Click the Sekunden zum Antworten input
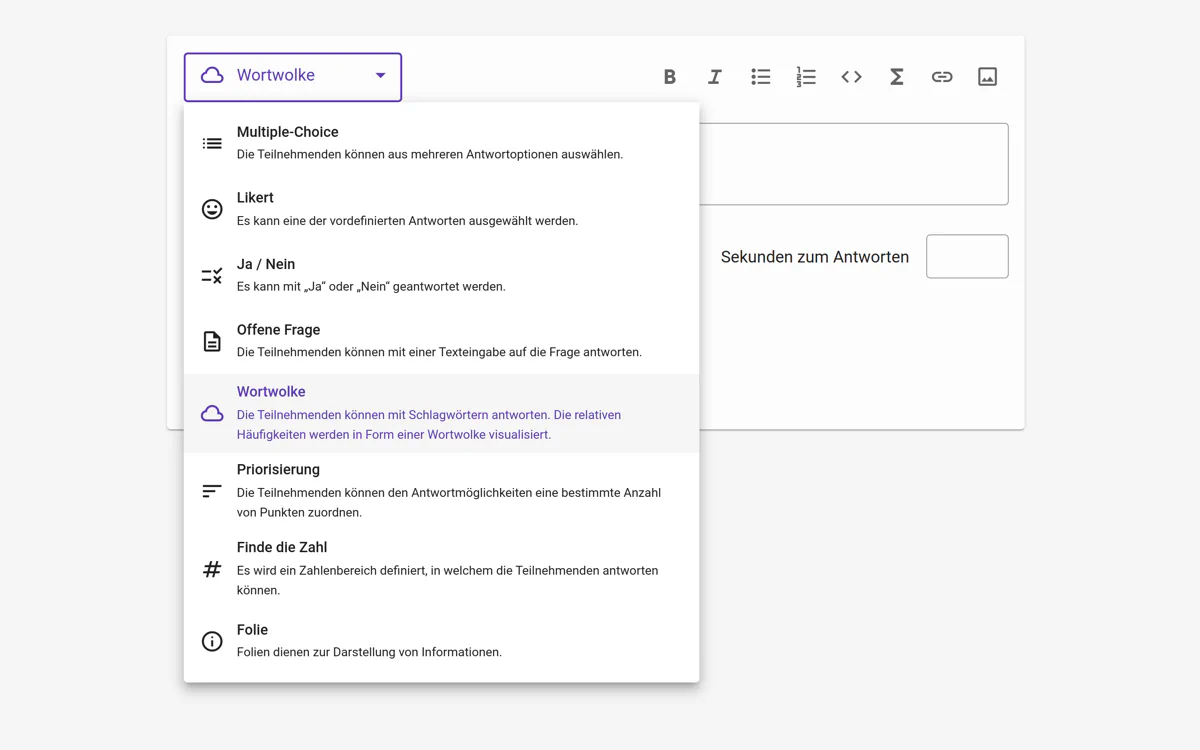Screen dimensions: 1200x750 [x=966, y=257]
